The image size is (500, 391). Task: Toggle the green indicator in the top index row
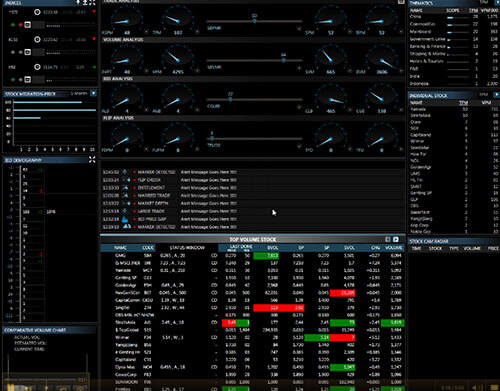click(x=13, y=25)
